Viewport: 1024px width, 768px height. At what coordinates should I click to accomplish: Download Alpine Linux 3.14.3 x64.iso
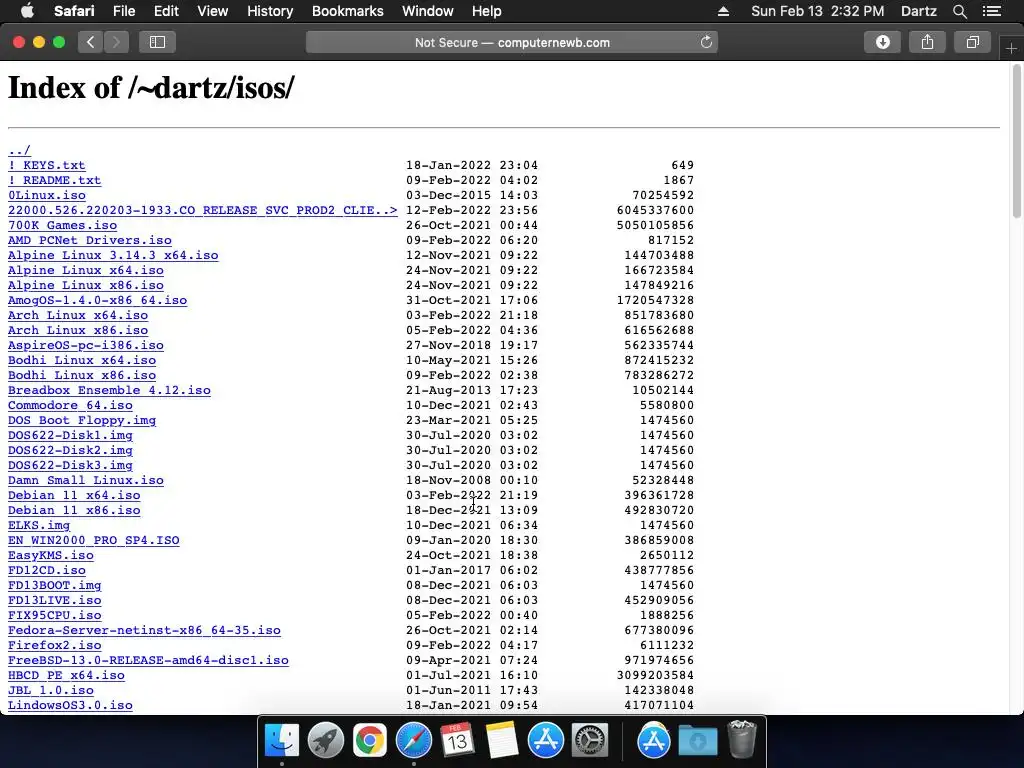pyautogui.click(x=113, y=255)
